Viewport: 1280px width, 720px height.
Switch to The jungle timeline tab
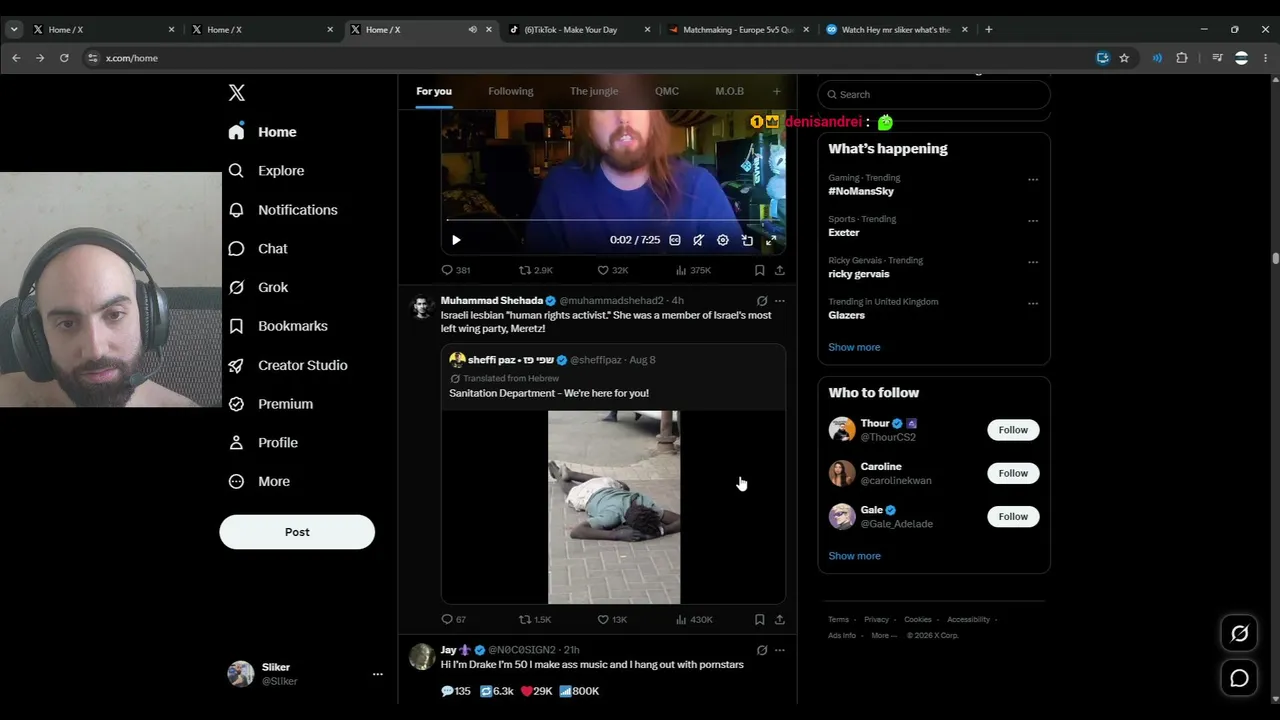(594, 91)
